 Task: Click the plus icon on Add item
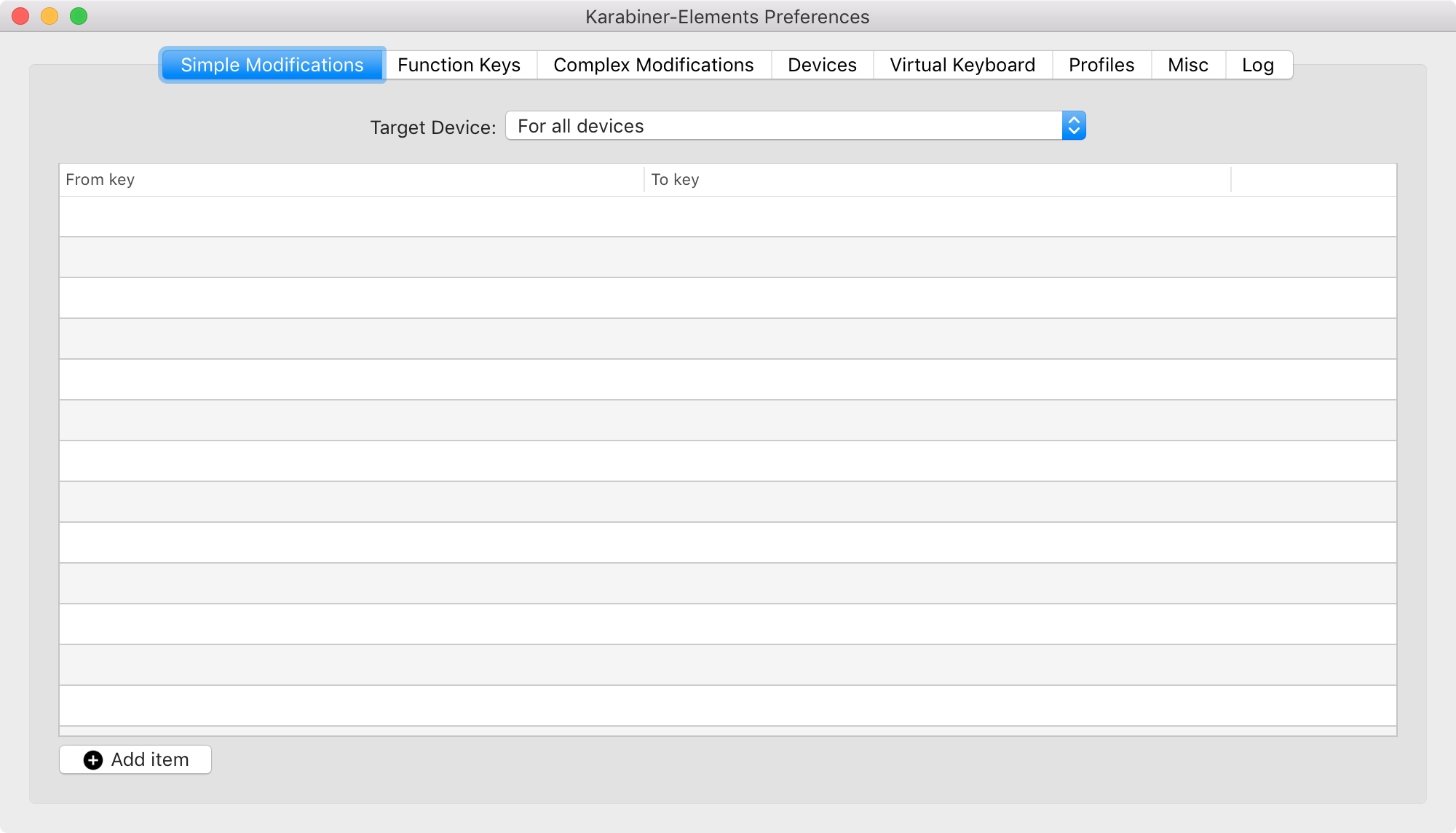pos(93,760)
